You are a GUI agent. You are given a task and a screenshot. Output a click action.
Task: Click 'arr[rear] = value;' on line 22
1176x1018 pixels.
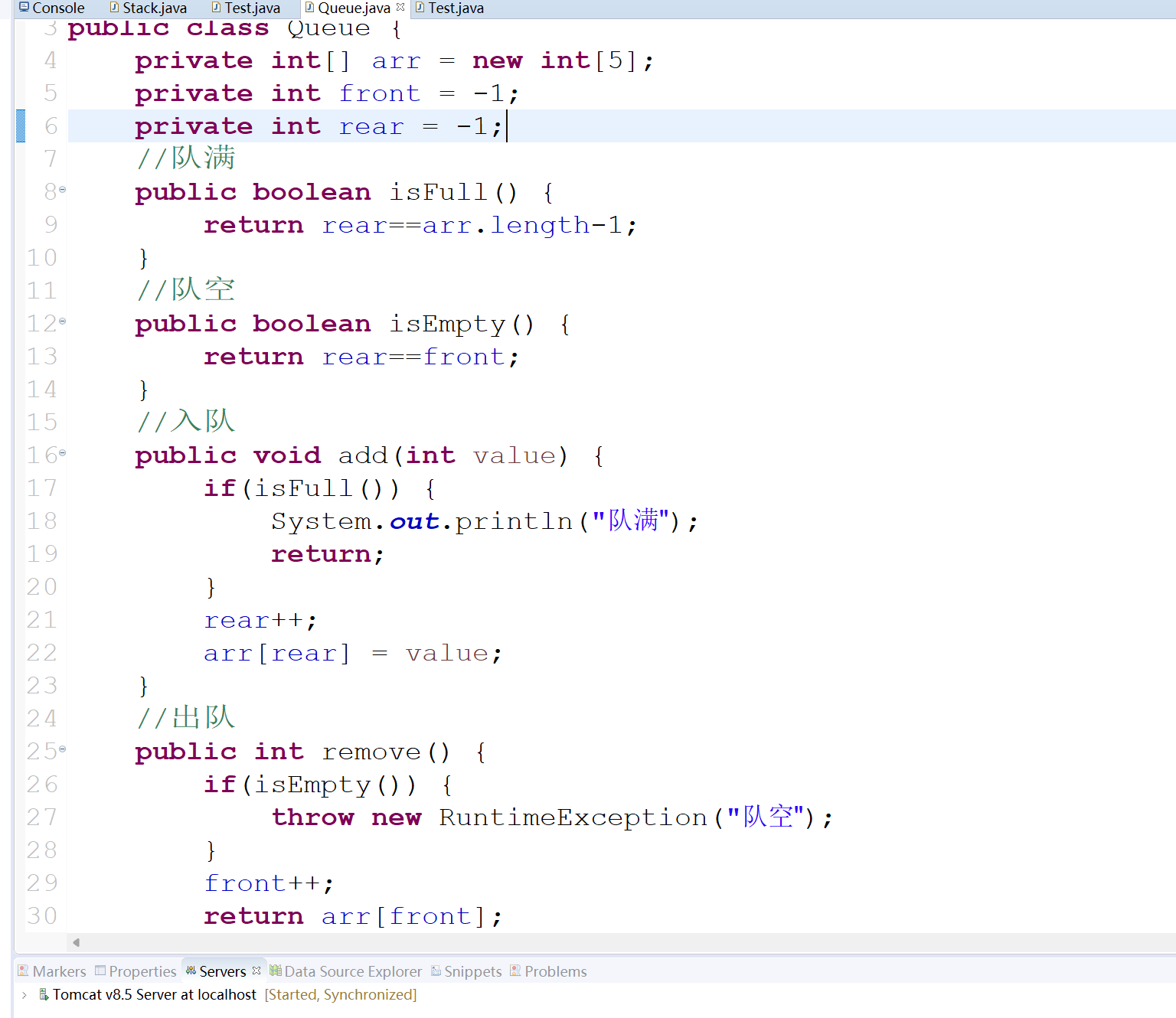pyautogui.click(x=353, y=653)
